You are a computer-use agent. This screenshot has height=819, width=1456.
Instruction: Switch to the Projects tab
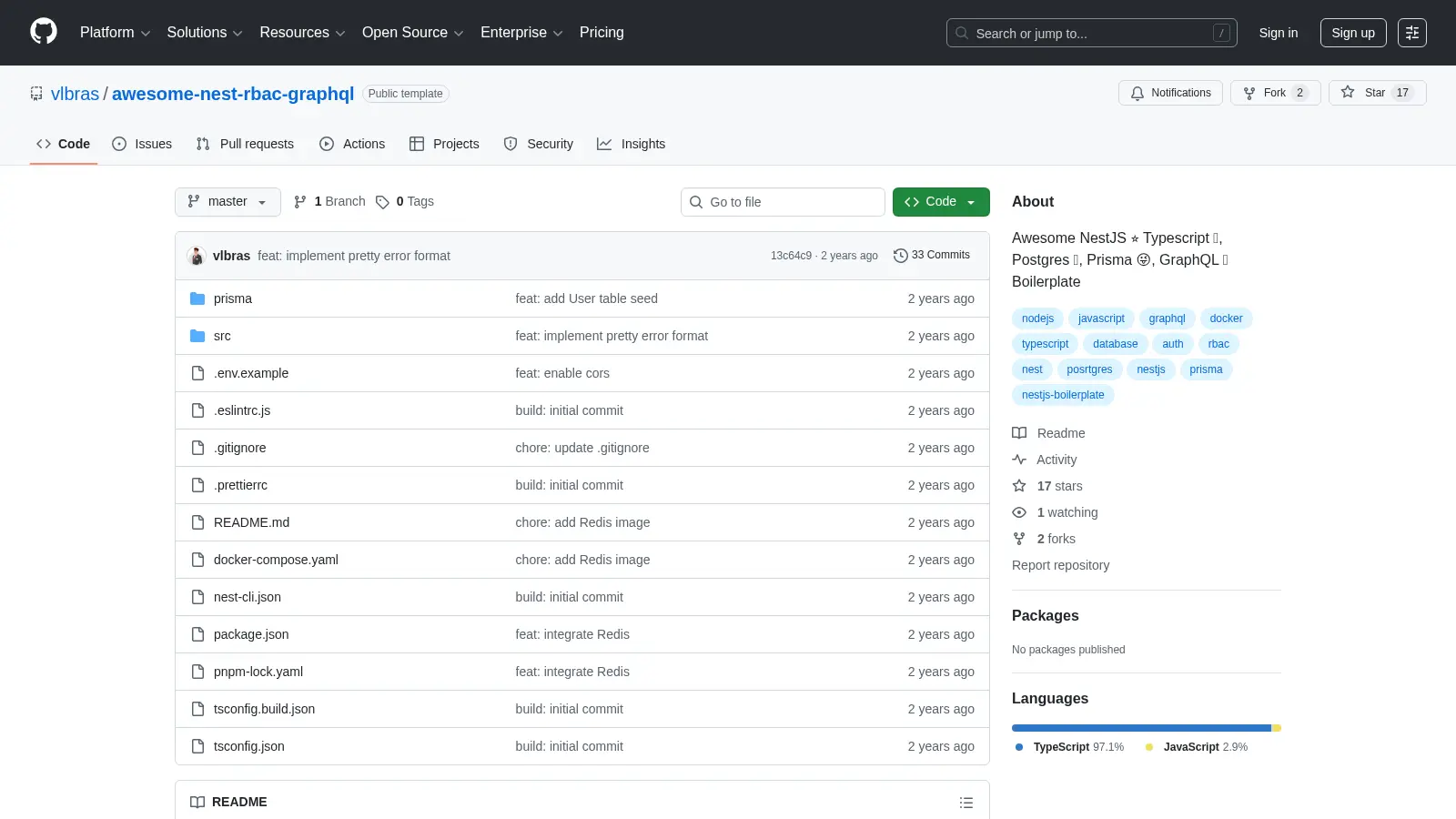(444, 144)
